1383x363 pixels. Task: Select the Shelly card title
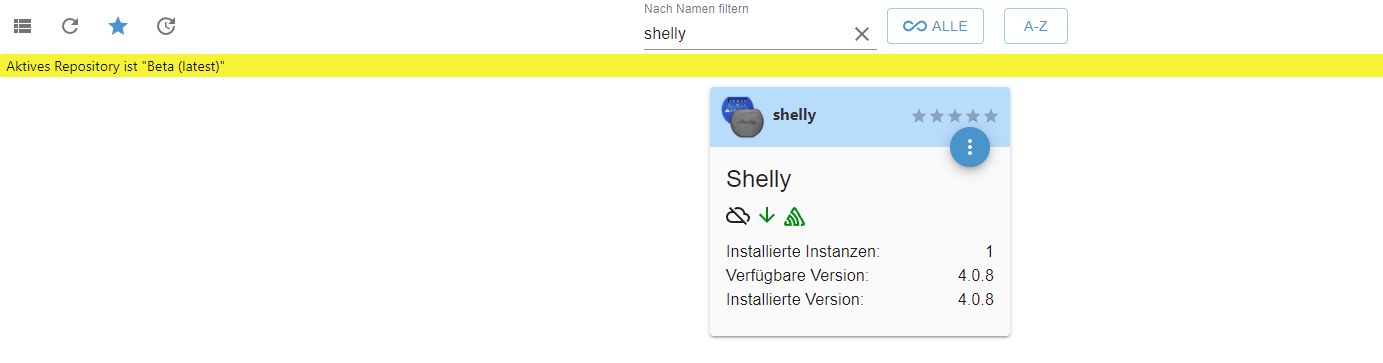coord(759,179)
